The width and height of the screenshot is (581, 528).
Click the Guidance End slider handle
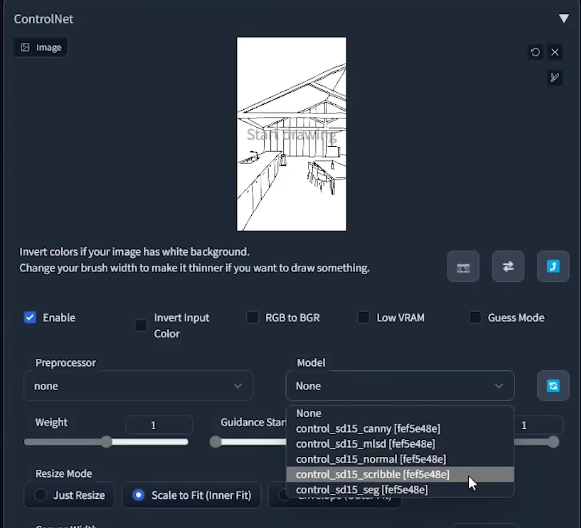coord(553,442)
